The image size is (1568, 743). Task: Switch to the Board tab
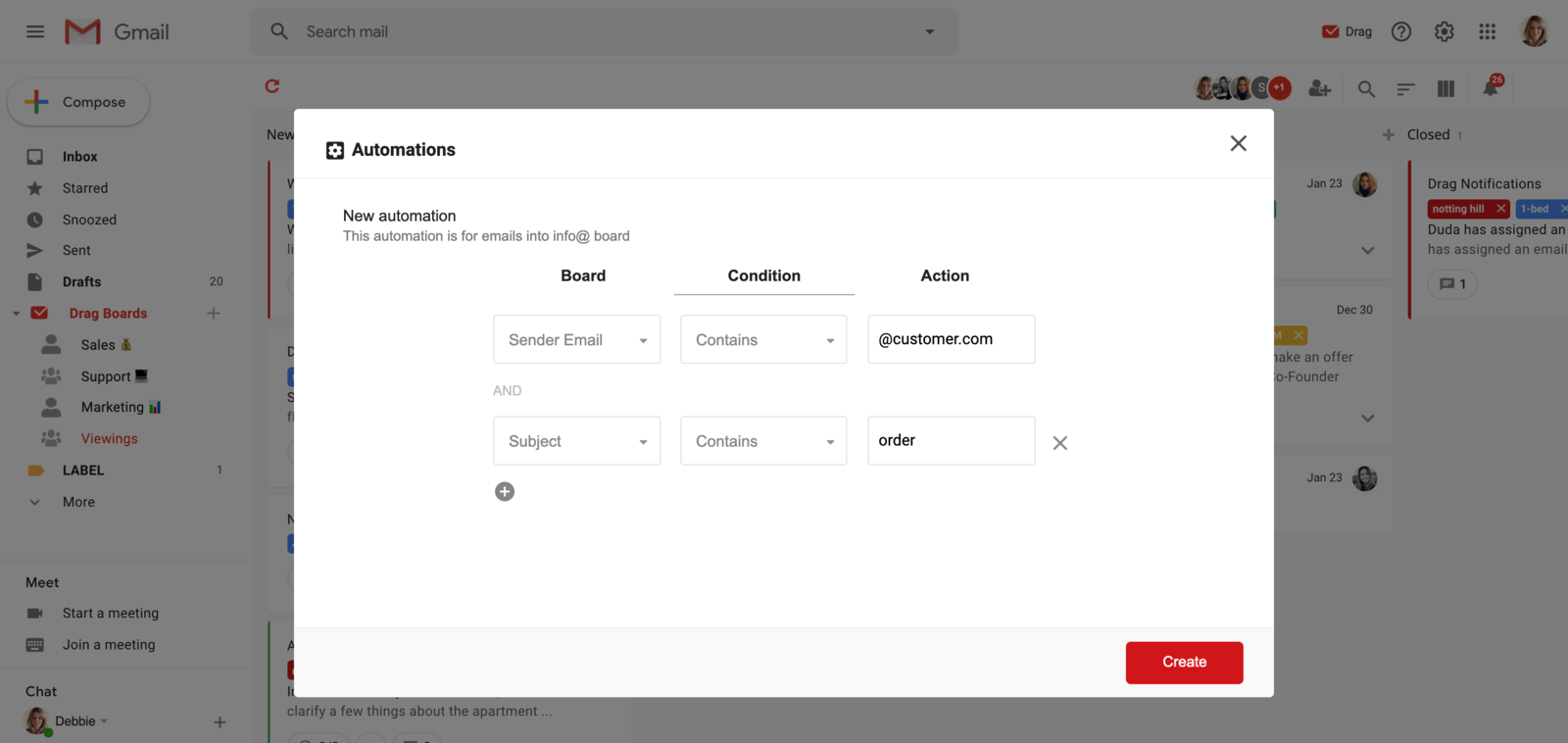click(583, 276)
